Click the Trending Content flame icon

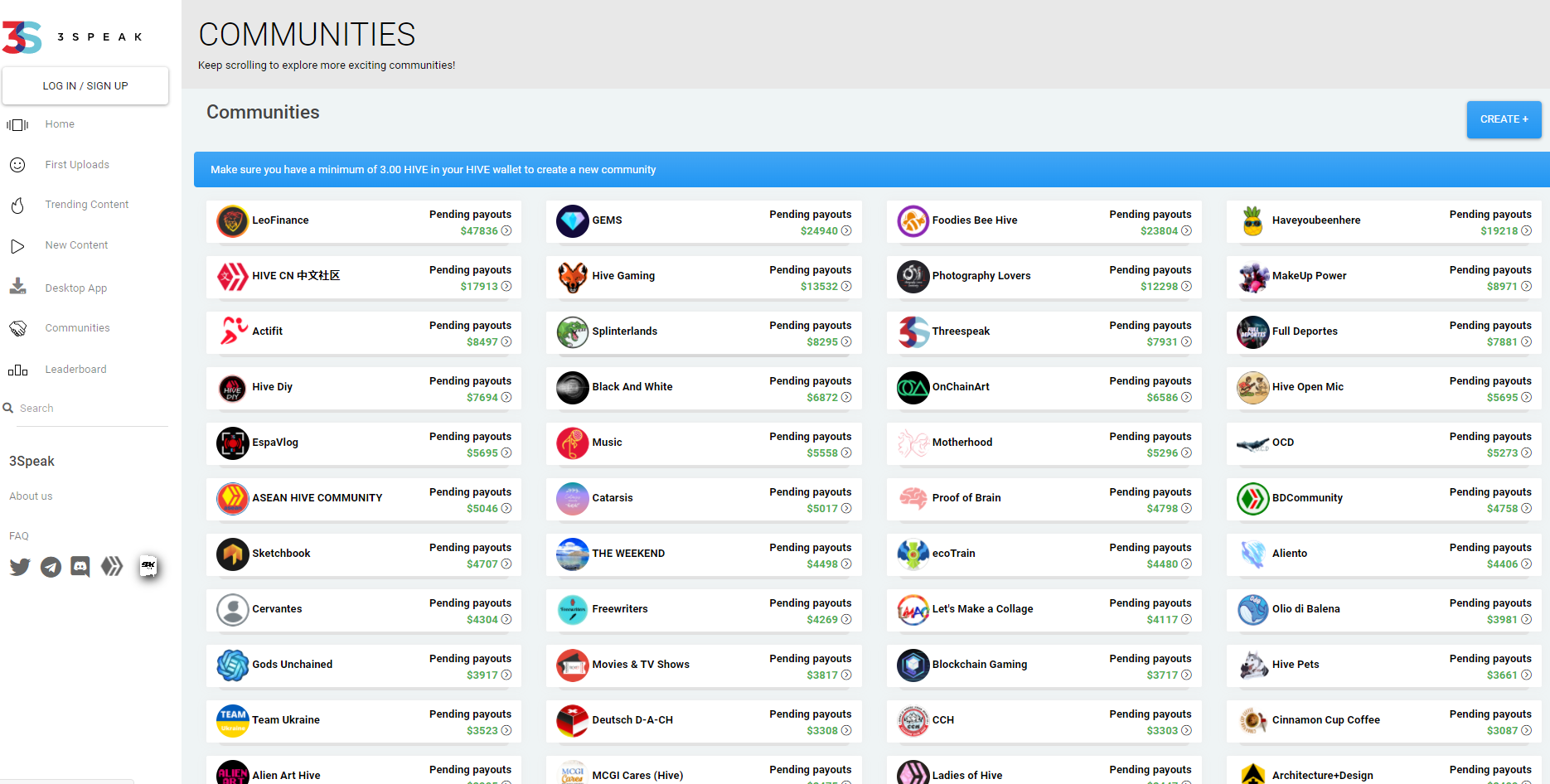pyautogui.click(x=17, y=205)
